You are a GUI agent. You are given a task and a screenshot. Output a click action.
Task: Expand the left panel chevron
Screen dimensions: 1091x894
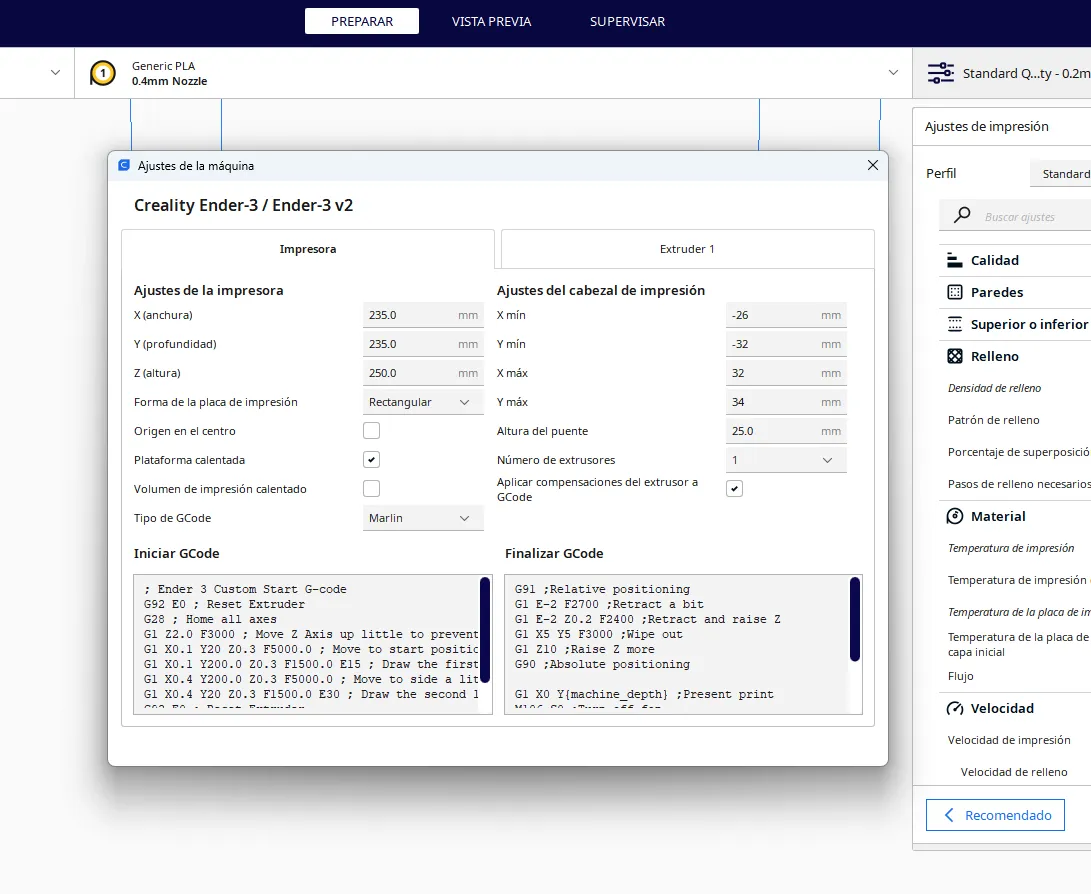[x=56, y=72]
